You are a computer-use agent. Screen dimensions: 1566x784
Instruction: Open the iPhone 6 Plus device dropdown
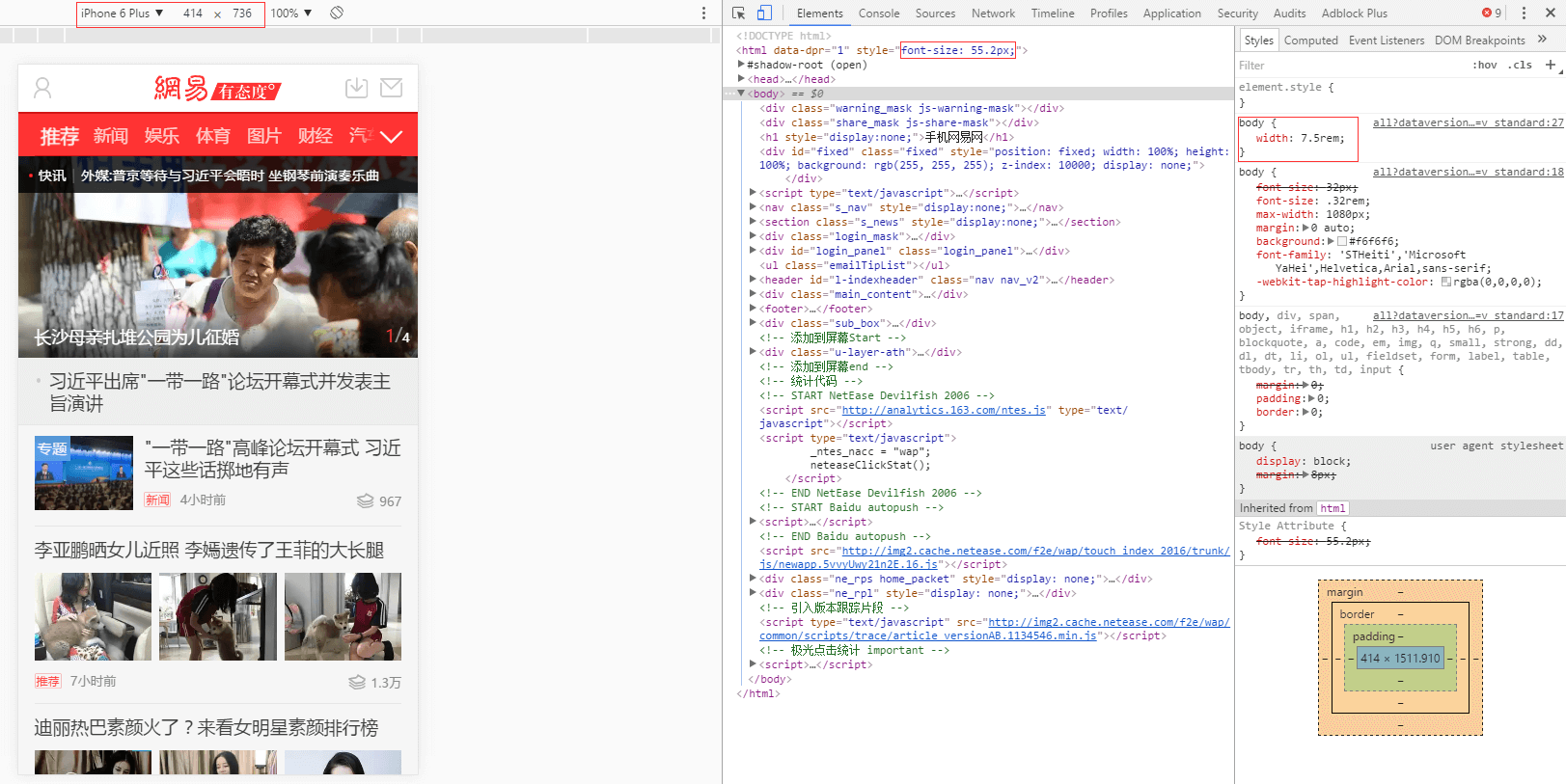pyautogui.click(x=122, y=14)
